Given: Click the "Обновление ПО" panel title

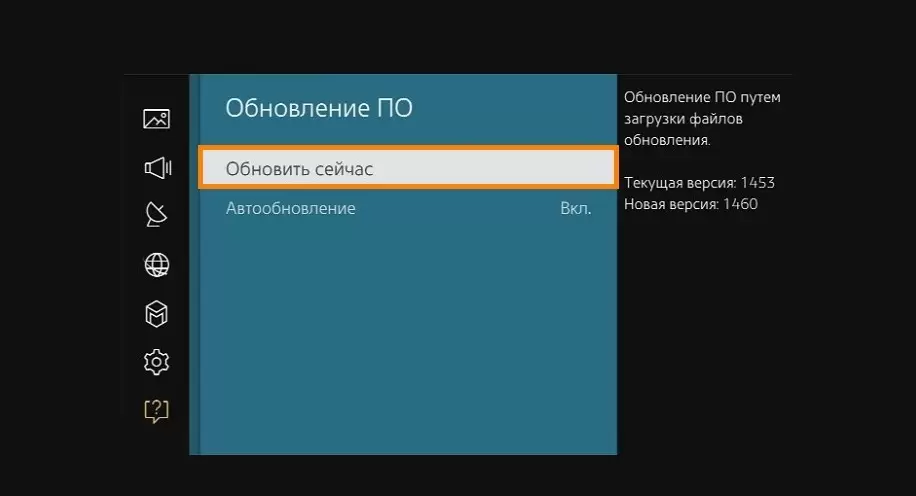Looking at the screenshot, I should 318,109.
